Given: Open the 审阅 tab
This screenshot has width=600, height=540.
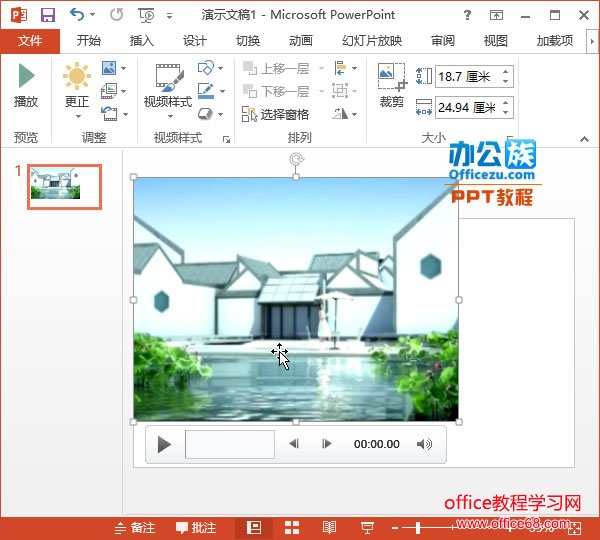Looking at the screenshot, I should (443, 41).
